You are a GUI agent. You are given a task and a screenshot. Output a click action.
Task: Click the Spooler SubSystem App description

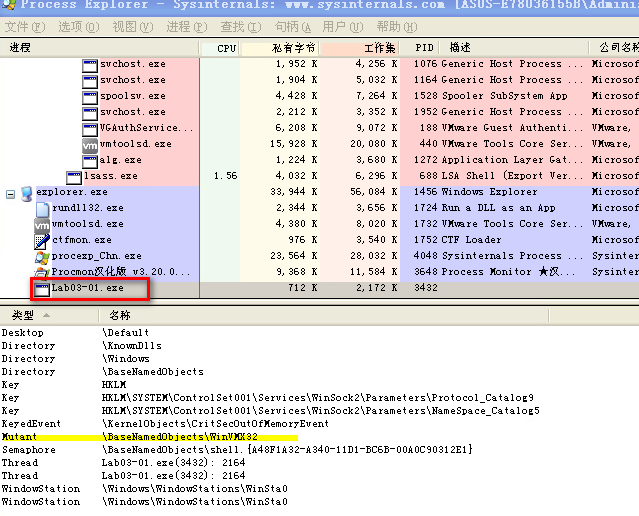[x=505, y=96]
